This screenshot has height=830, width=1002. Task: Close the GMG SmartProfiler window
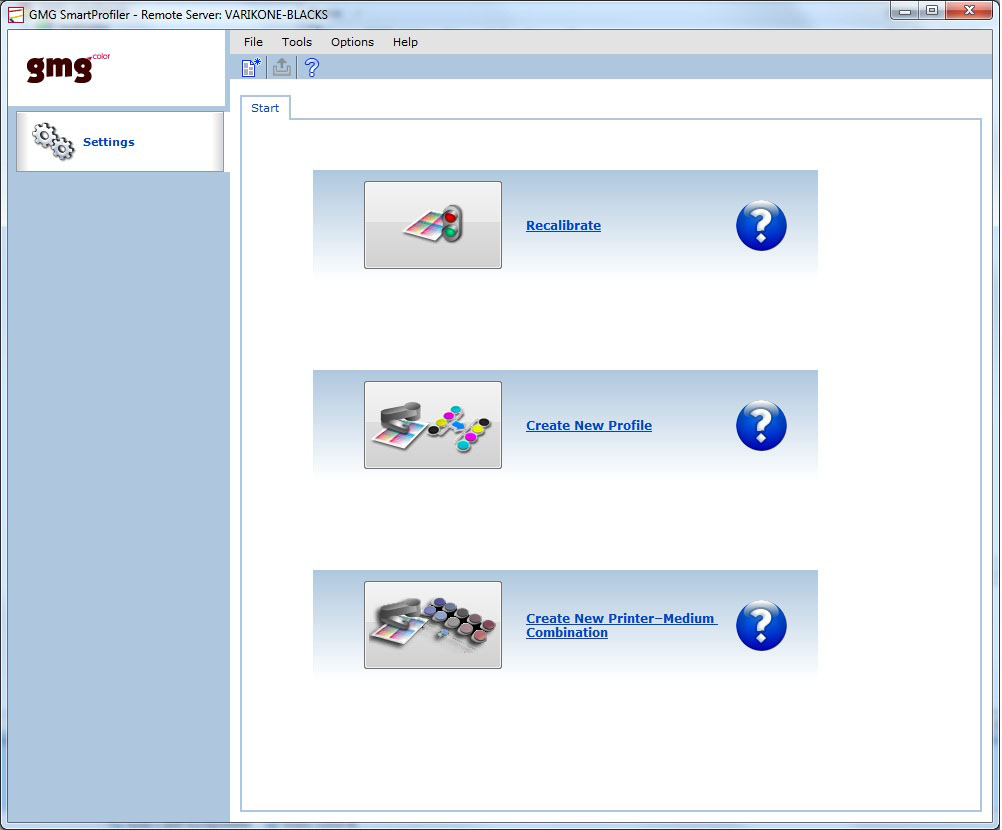[969, 11]
